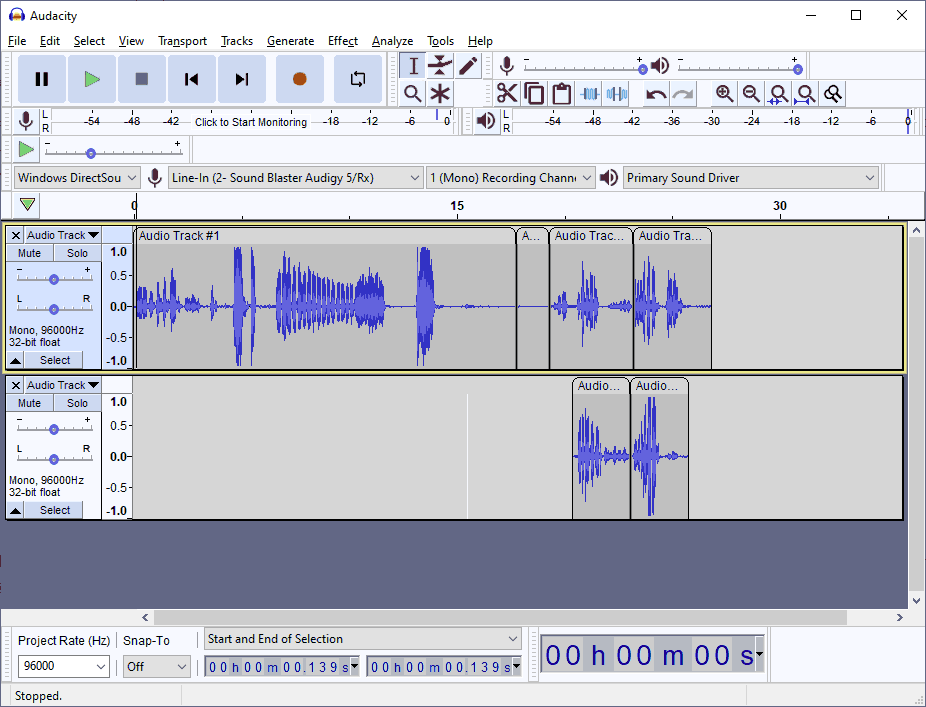Skip to Start of the project

click(191, 79)
